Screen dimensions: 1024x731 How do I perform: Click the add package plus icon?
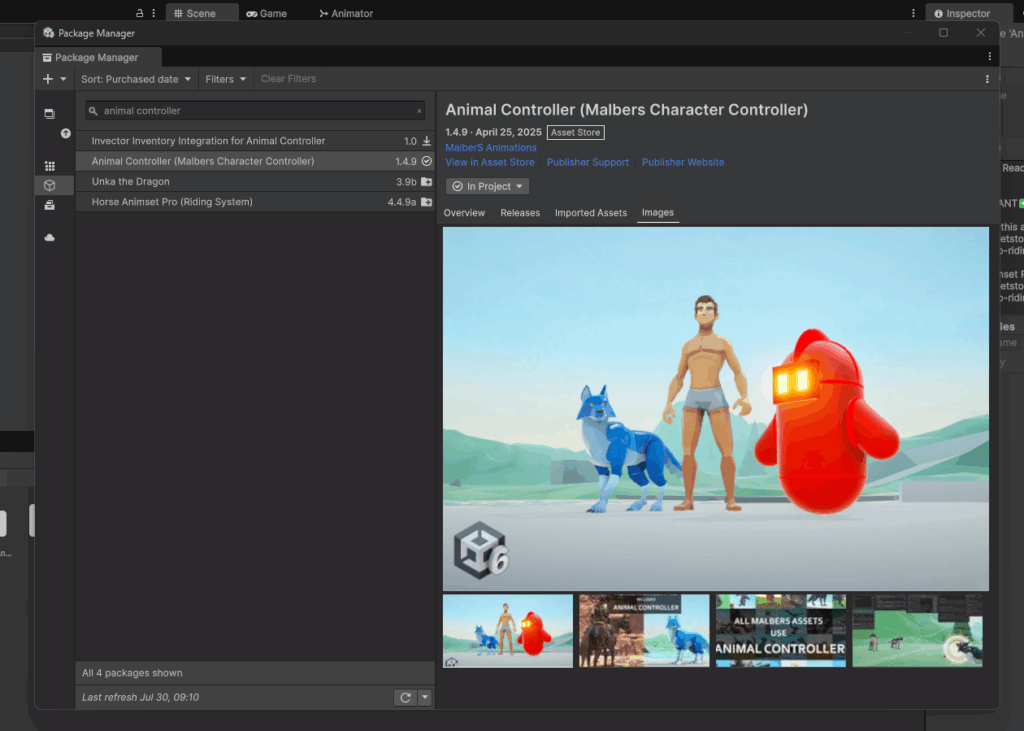[48, 79]
